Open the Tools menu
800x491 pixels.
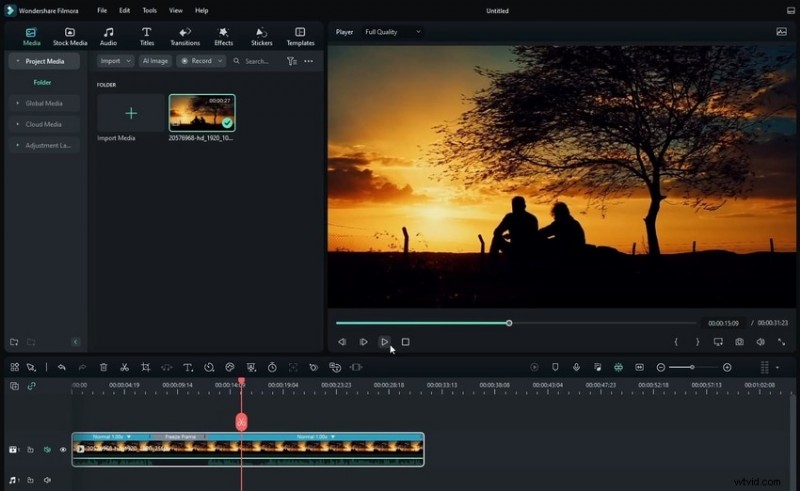point(149,10)
